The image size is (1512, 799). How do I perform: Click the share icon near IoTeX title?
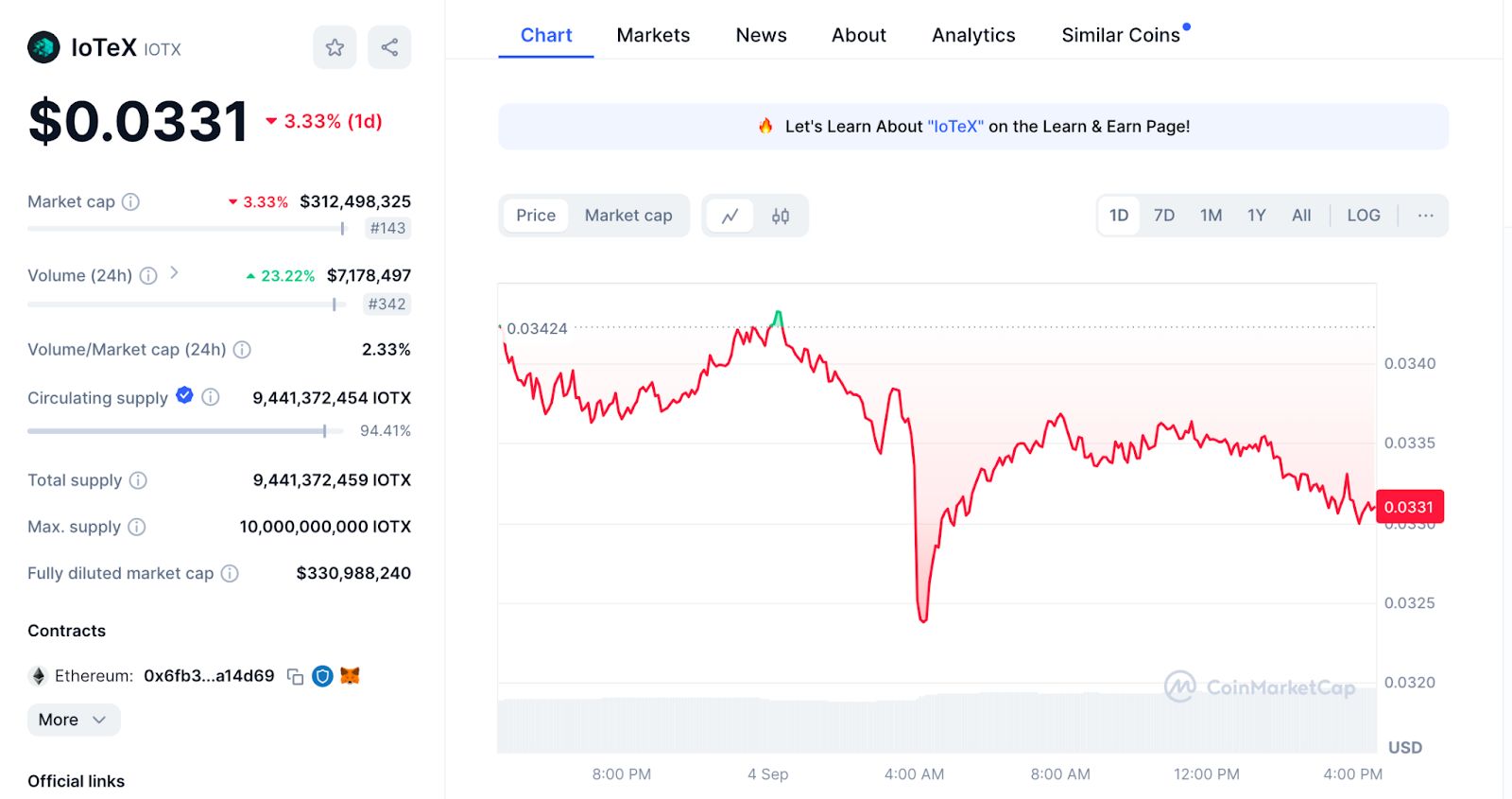pos(389,47)
